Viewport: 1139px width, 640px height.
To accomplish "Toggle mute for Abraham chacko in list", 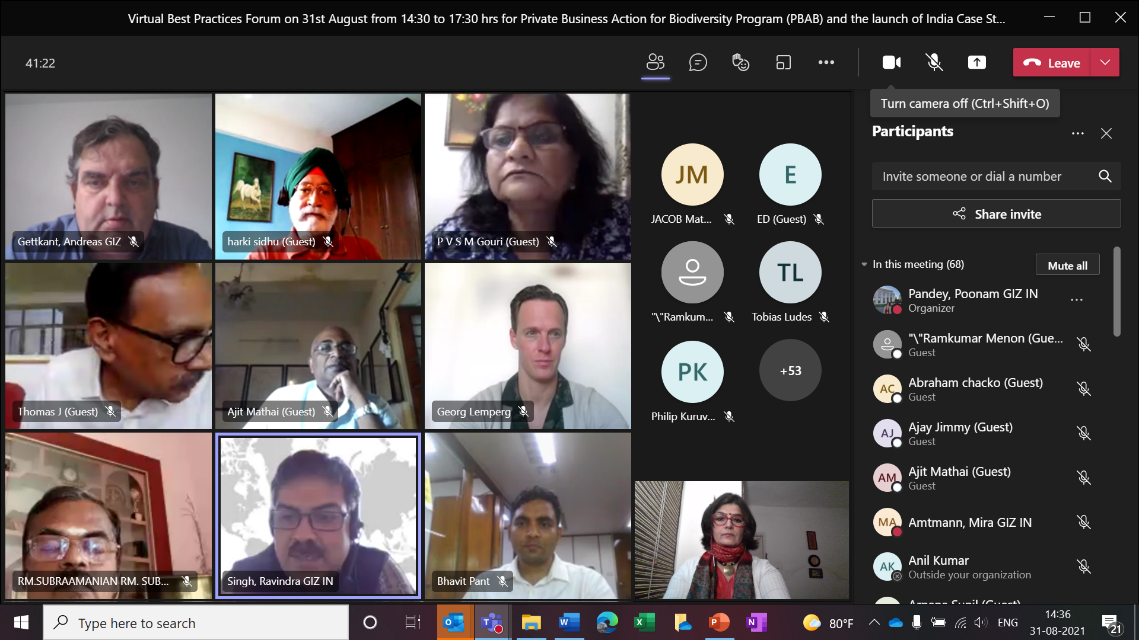I will (1083, 389).
